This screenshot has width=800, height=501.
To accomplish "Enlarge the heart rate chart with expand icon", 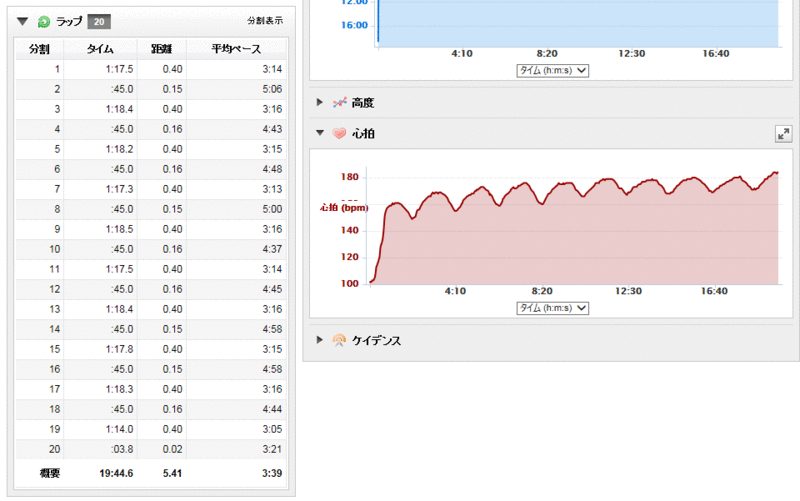I will pyautogui.click(x=783, y=133).
